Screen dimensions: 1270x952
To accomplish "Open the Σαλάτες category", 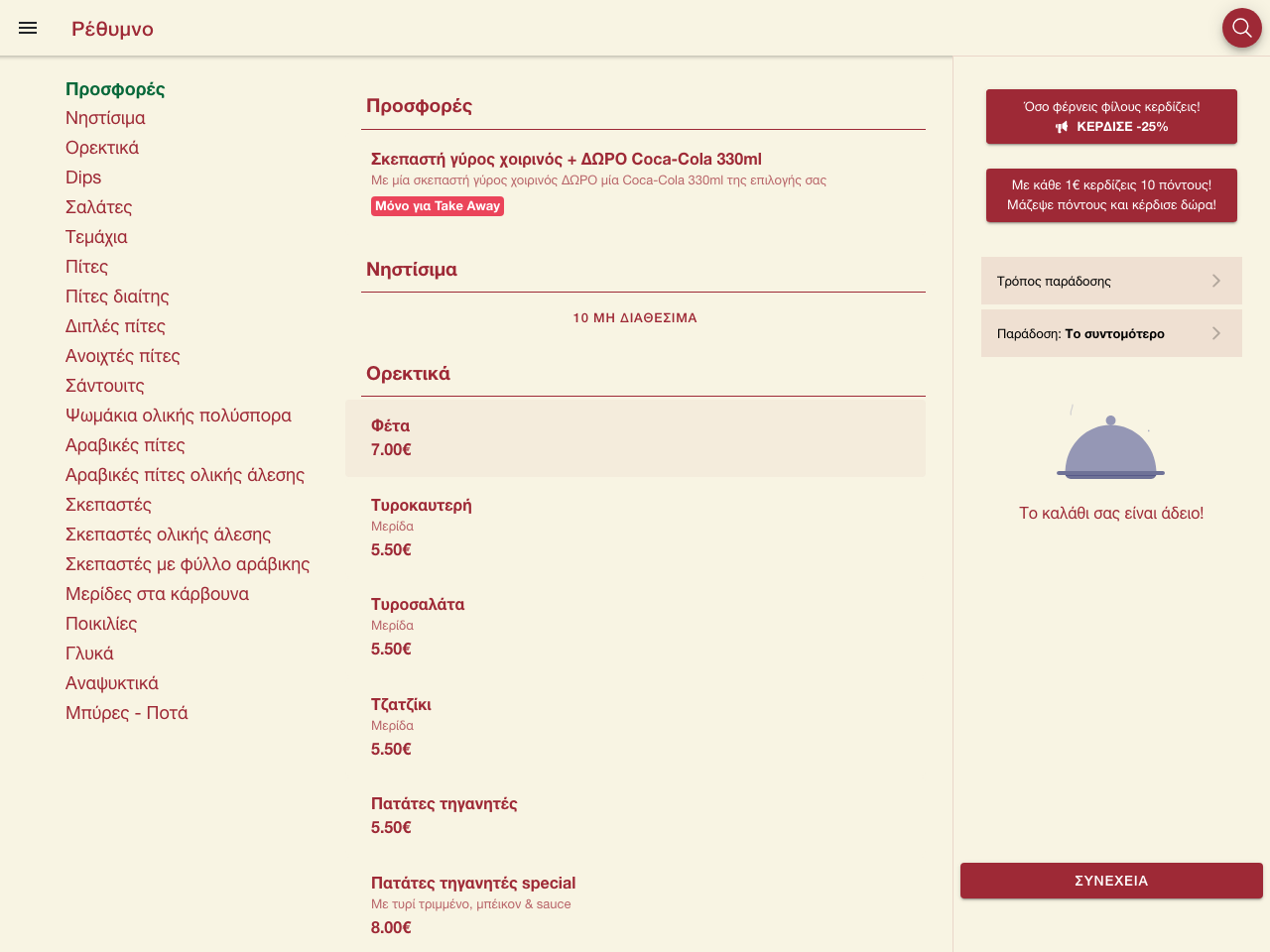I will coord(98,207).
